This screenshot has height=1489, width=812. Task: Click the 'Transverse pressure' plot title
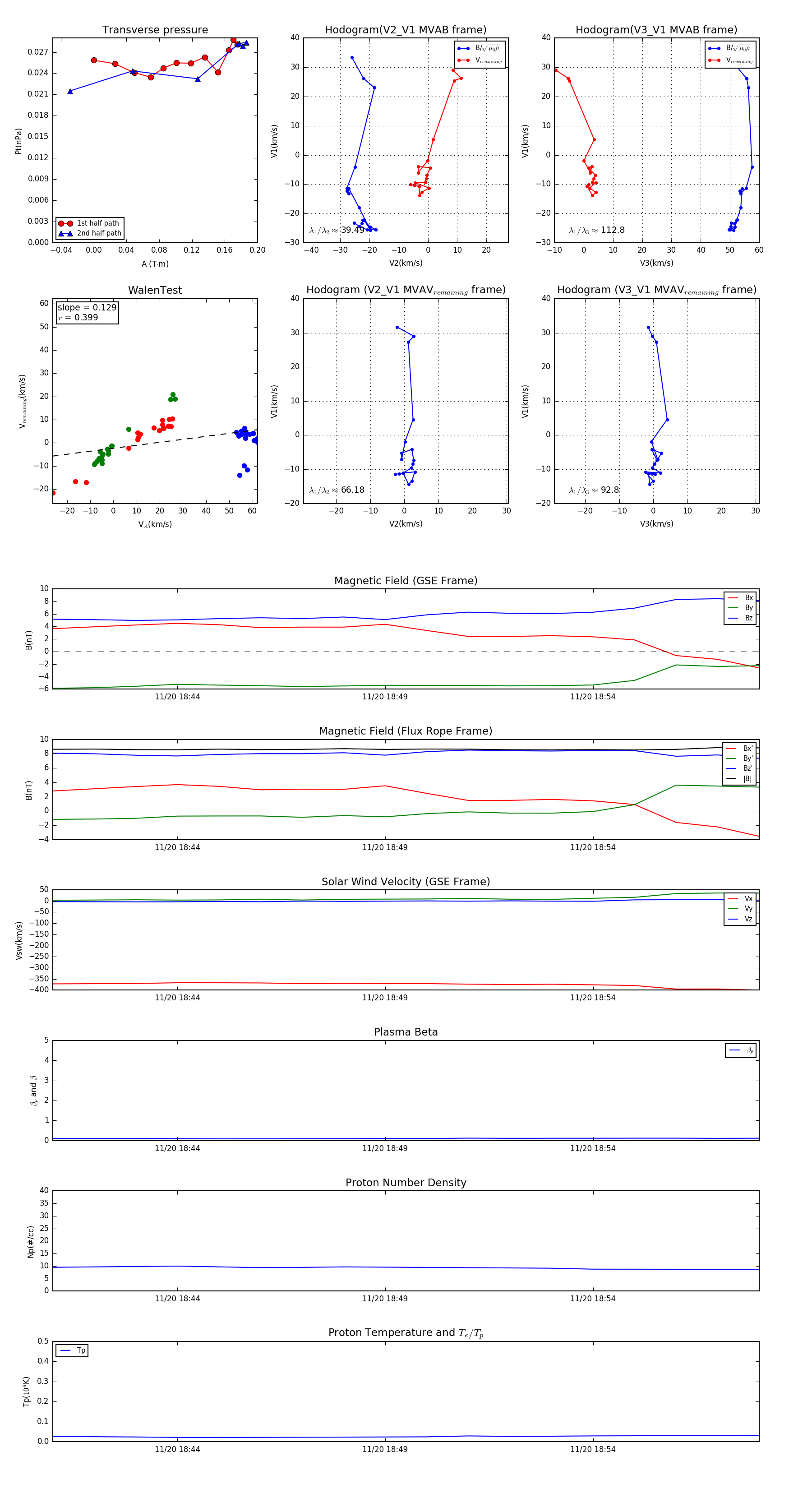(x=155, y=30)
